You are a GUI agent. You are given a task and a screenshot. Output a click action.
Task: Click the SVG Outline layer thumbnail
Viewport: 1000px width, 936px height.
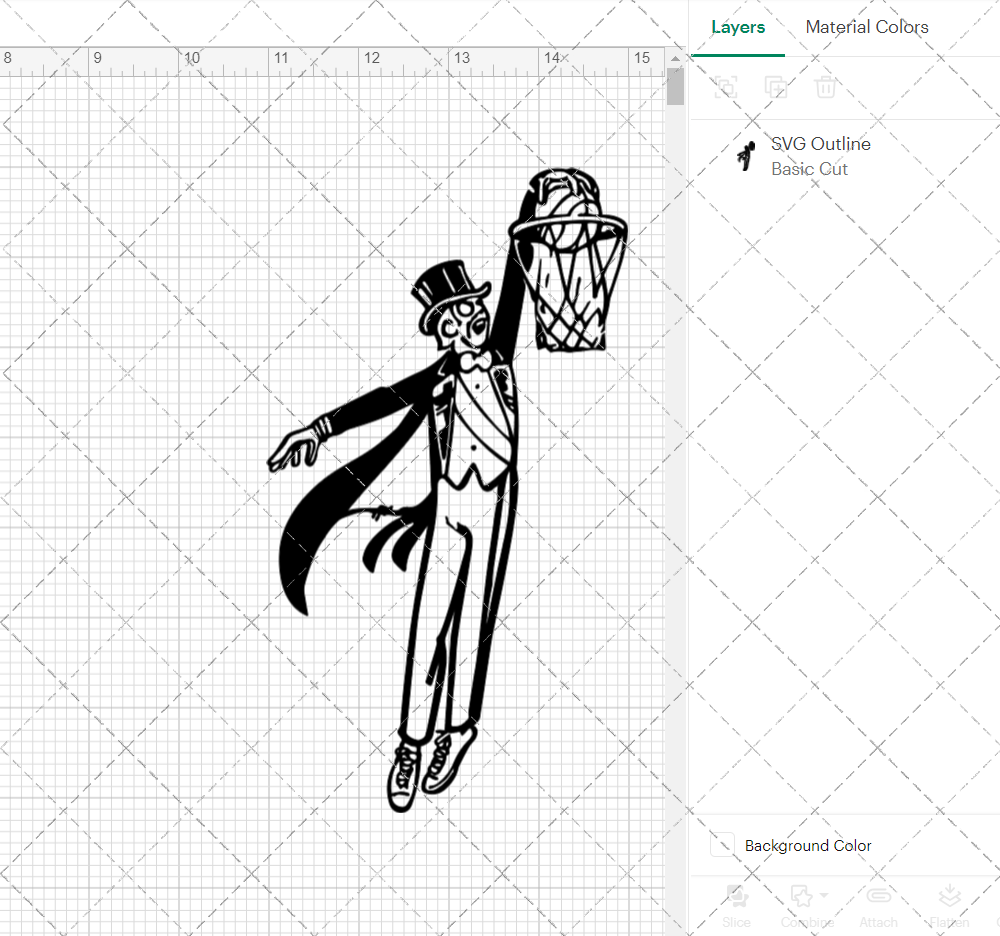[x=746, y=156]
